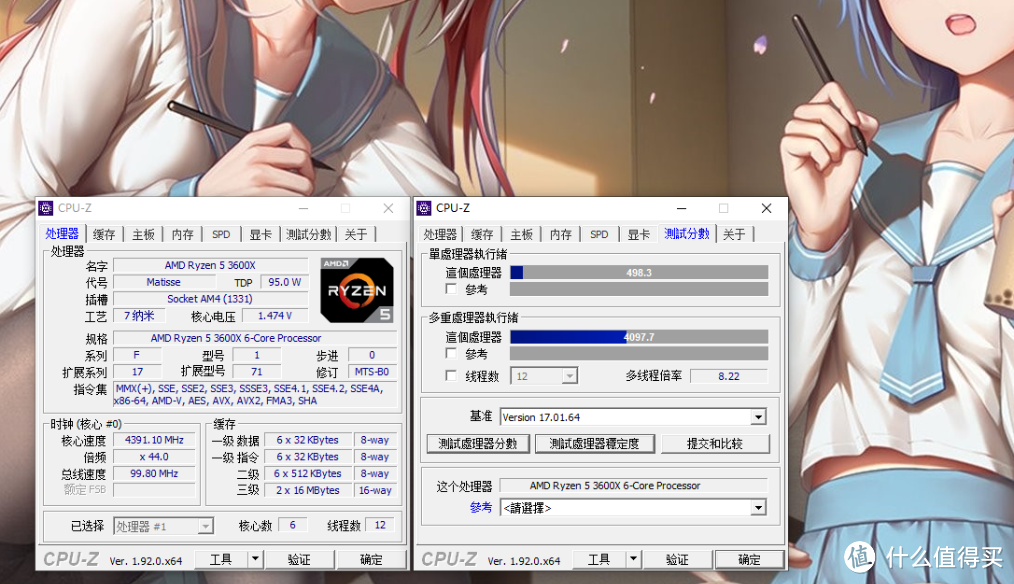Open the 已选择 处理器 #1 dropdown
This screenshot has width=1014, height=584.
(205, 526)
